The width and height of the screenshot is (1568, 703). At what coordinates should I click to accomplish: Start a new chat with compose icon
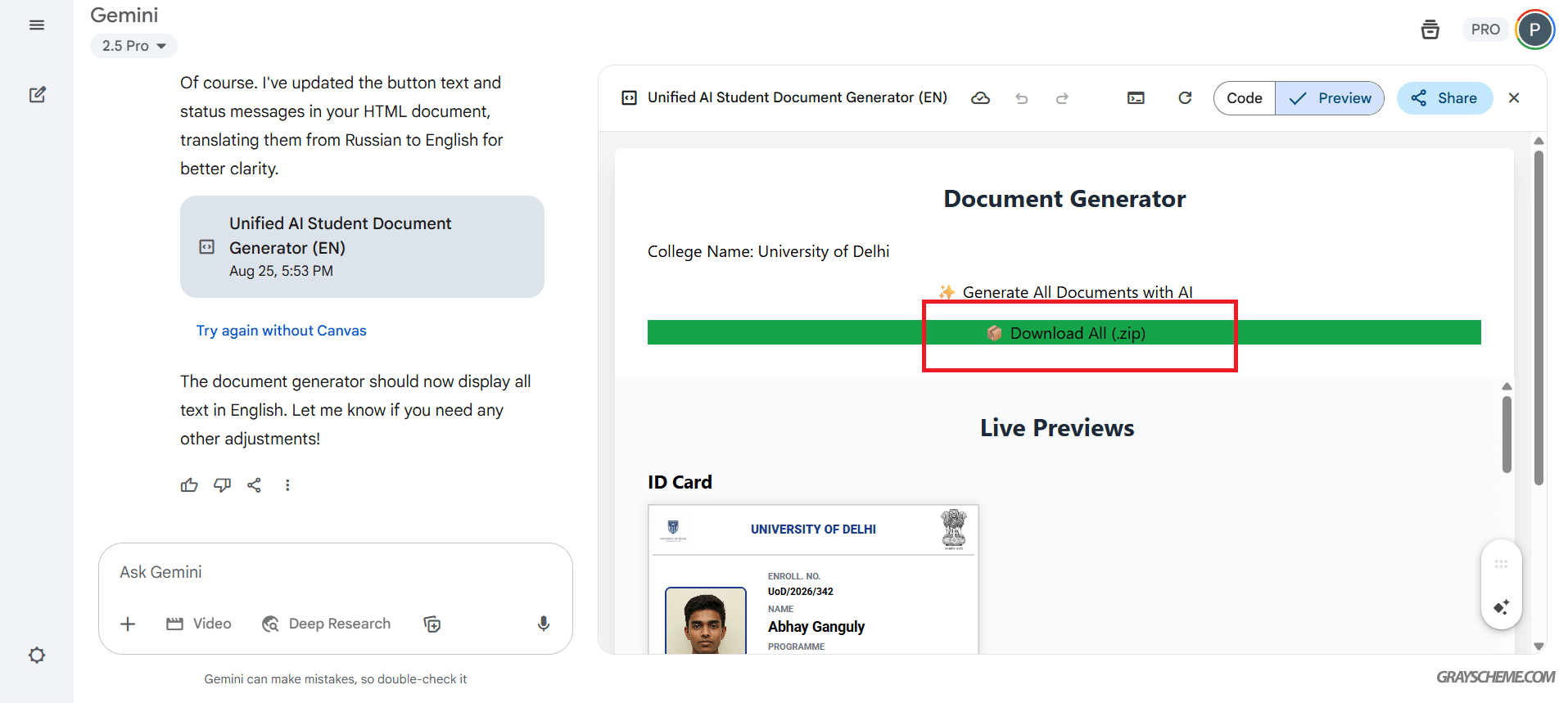coord(37,95)
